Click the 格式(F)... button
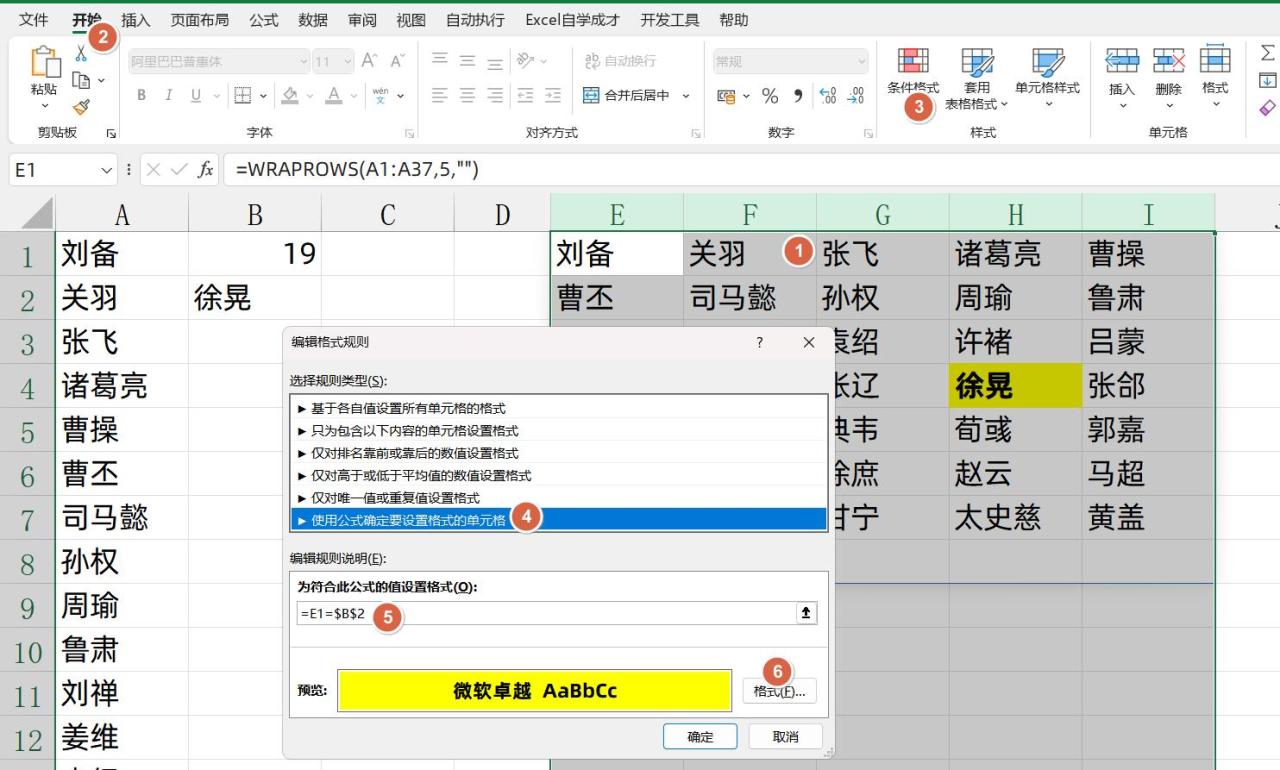Viewport: 1280px width, 770px height. [x=780, y=691]
